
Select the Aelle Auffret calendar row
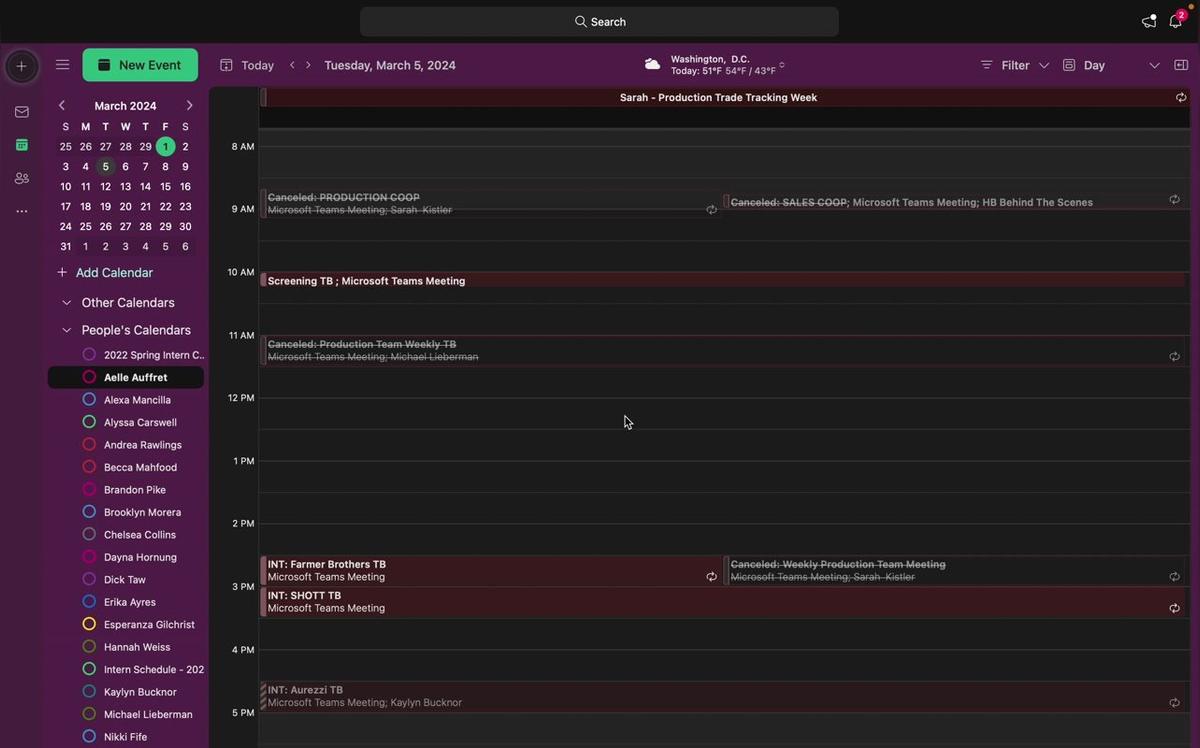(x=126, y=377)
